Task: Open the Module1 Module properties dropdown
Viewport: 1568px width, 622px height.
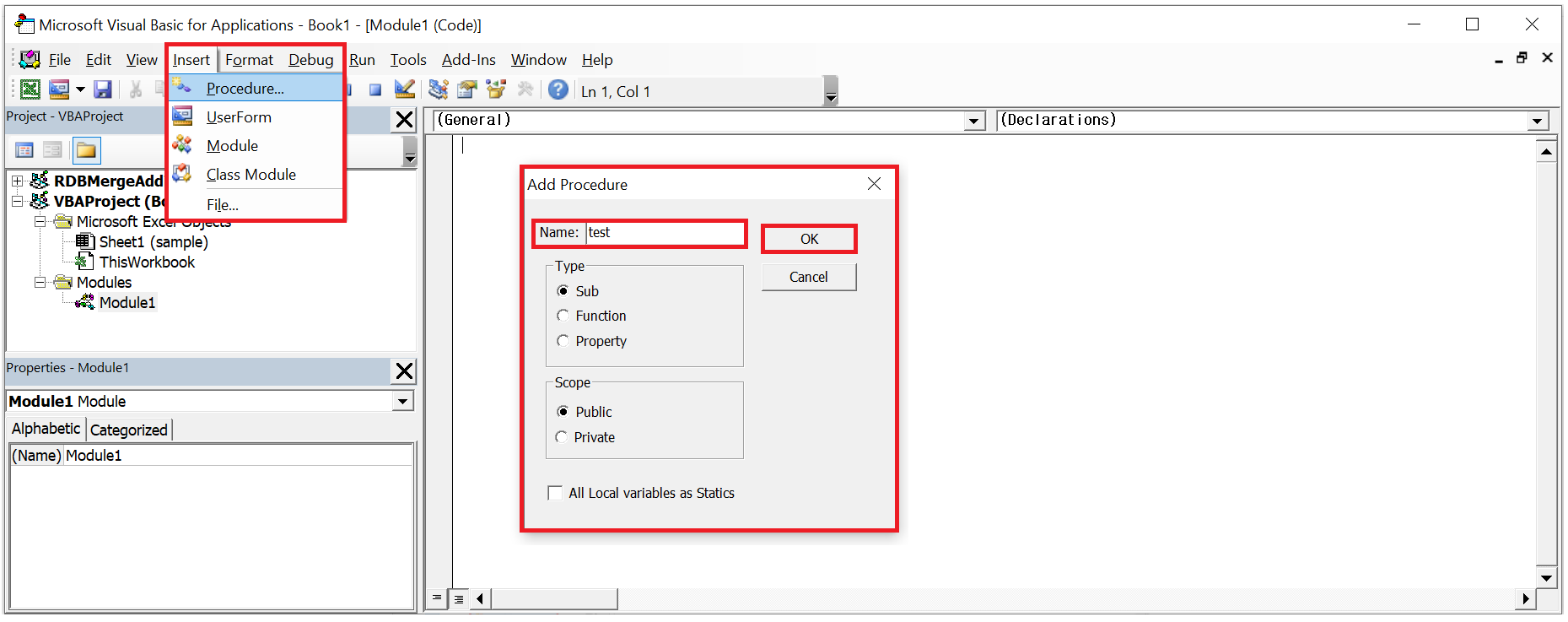Action: 403,402
